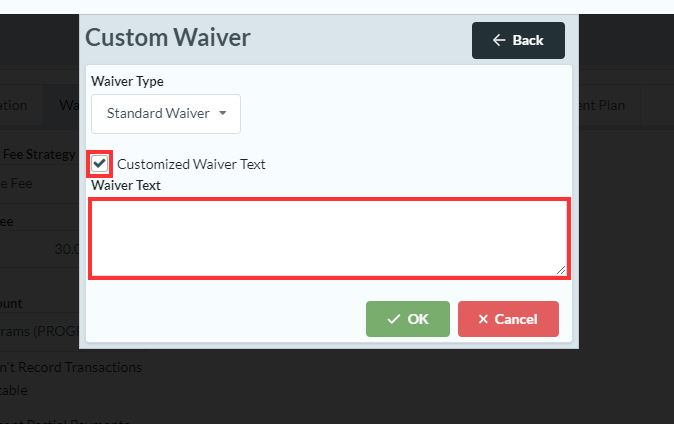Click the Waiver Type field label

click(127, 81)
